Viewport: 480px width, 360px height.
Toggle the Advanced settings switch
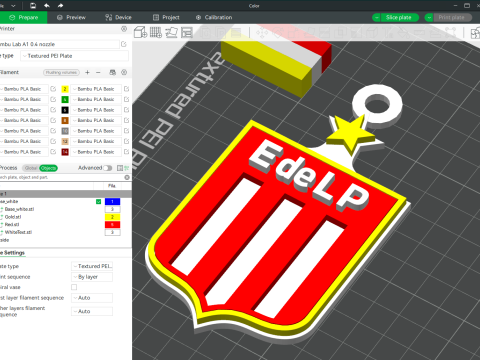(108, 168)
